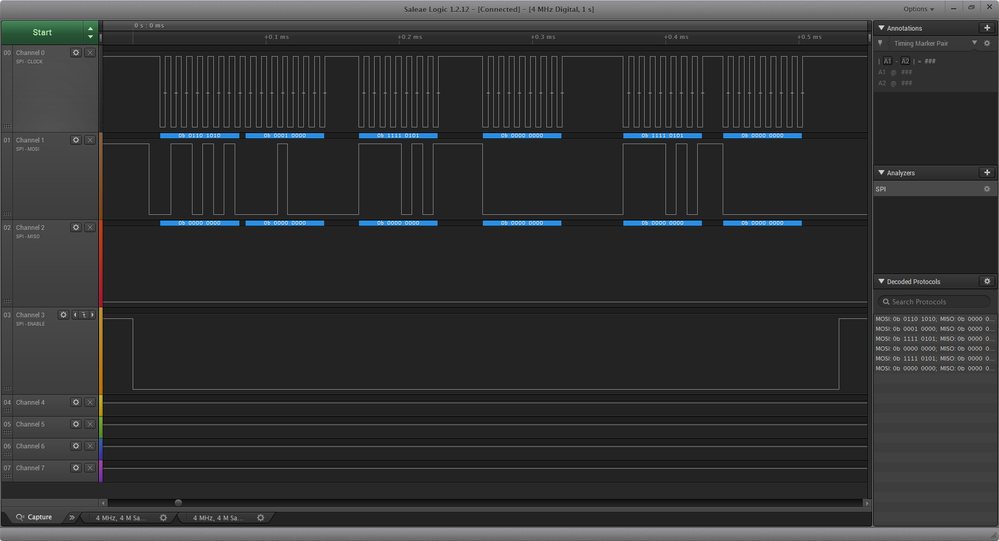Click first MOSI bubble 0b 1111 0101
This screenshot has height=541, width=999.
(398, 136)
